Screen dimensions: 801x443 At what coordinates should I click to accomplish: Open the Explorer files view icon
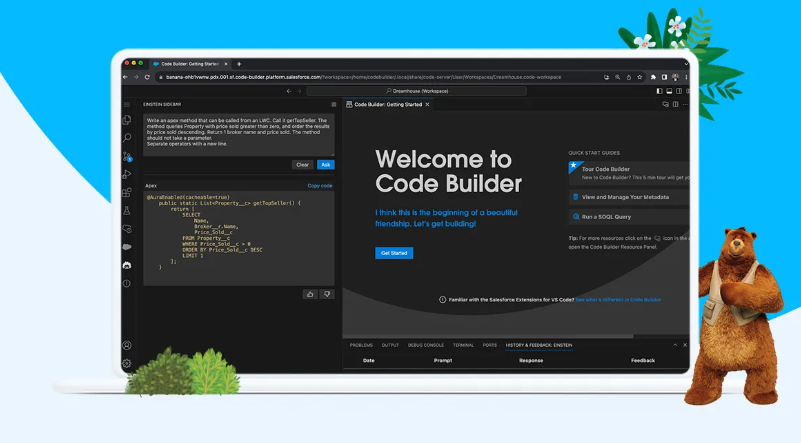click(127, 120)
